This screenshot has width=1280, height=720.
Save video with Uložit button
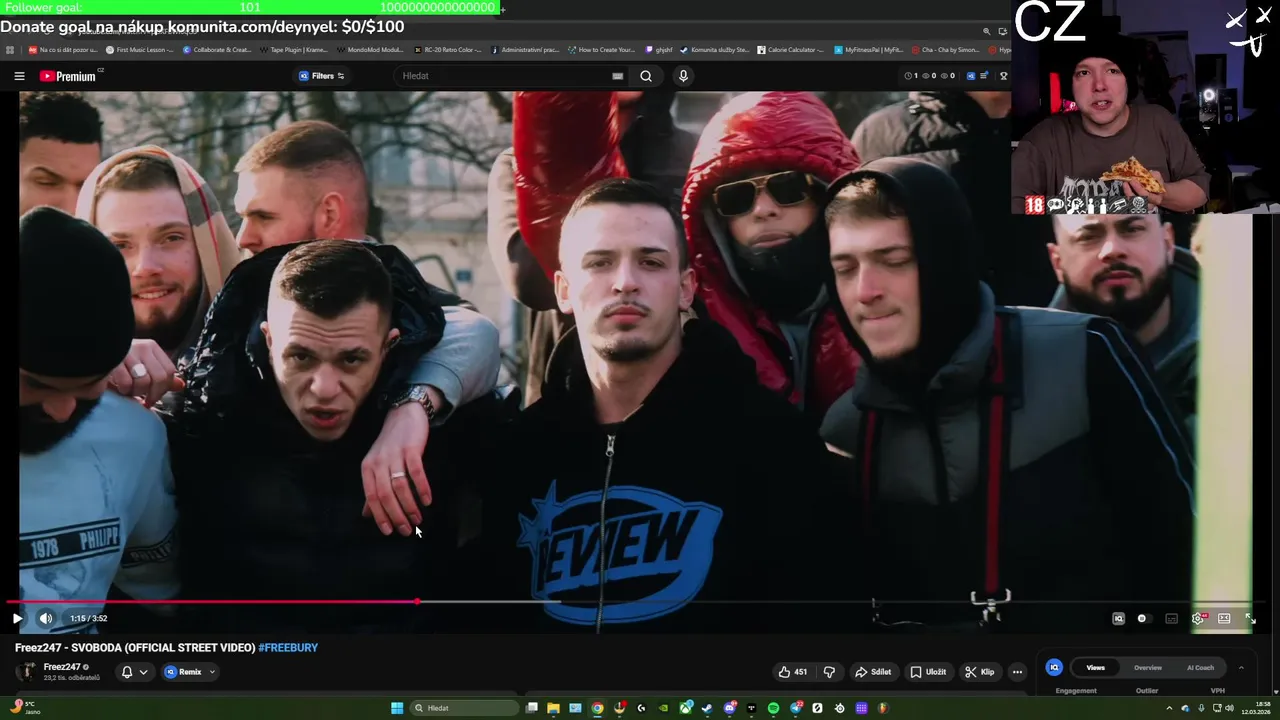click(x=928, y=672)
